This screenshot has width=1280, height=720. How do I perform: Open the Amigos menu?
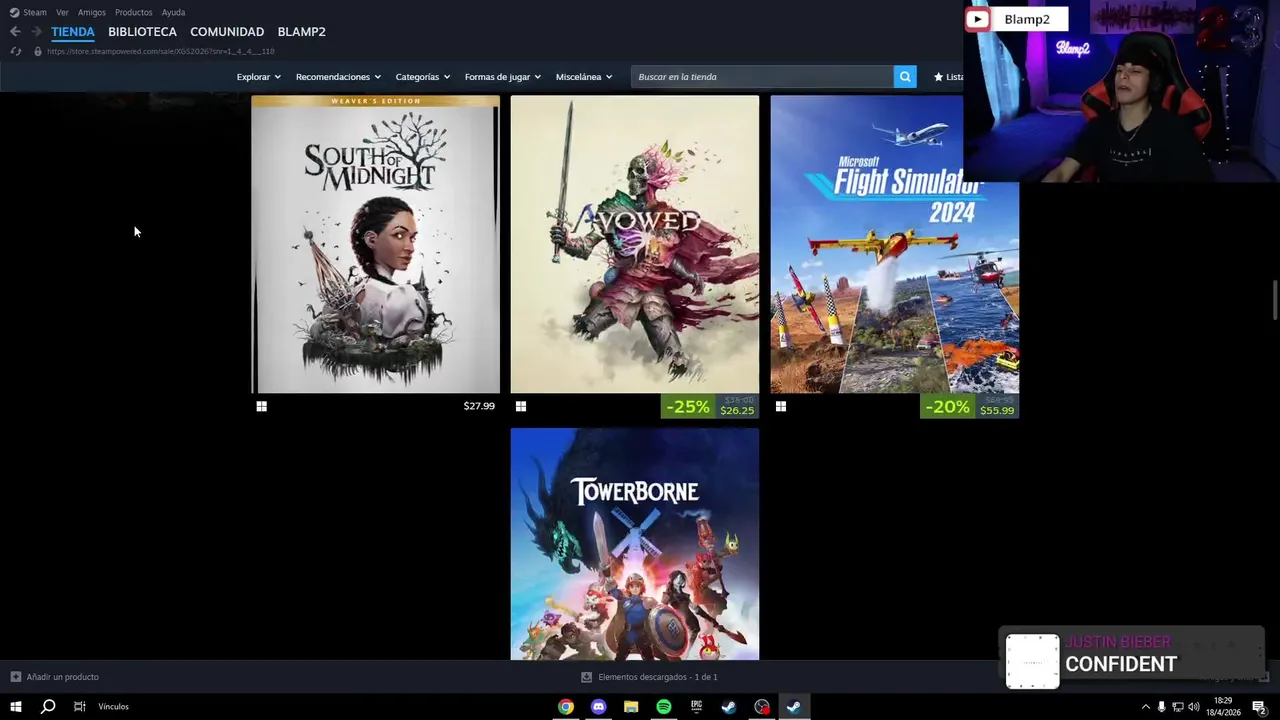point(92,12)
